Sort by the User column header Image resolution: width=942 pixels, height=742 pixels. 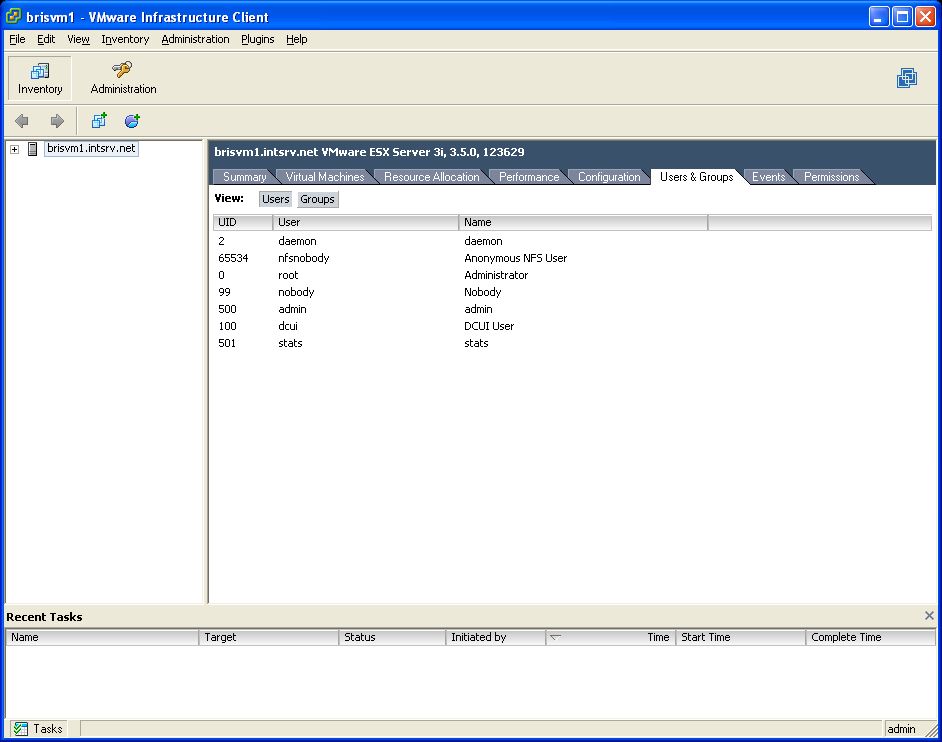click(366, 222)
